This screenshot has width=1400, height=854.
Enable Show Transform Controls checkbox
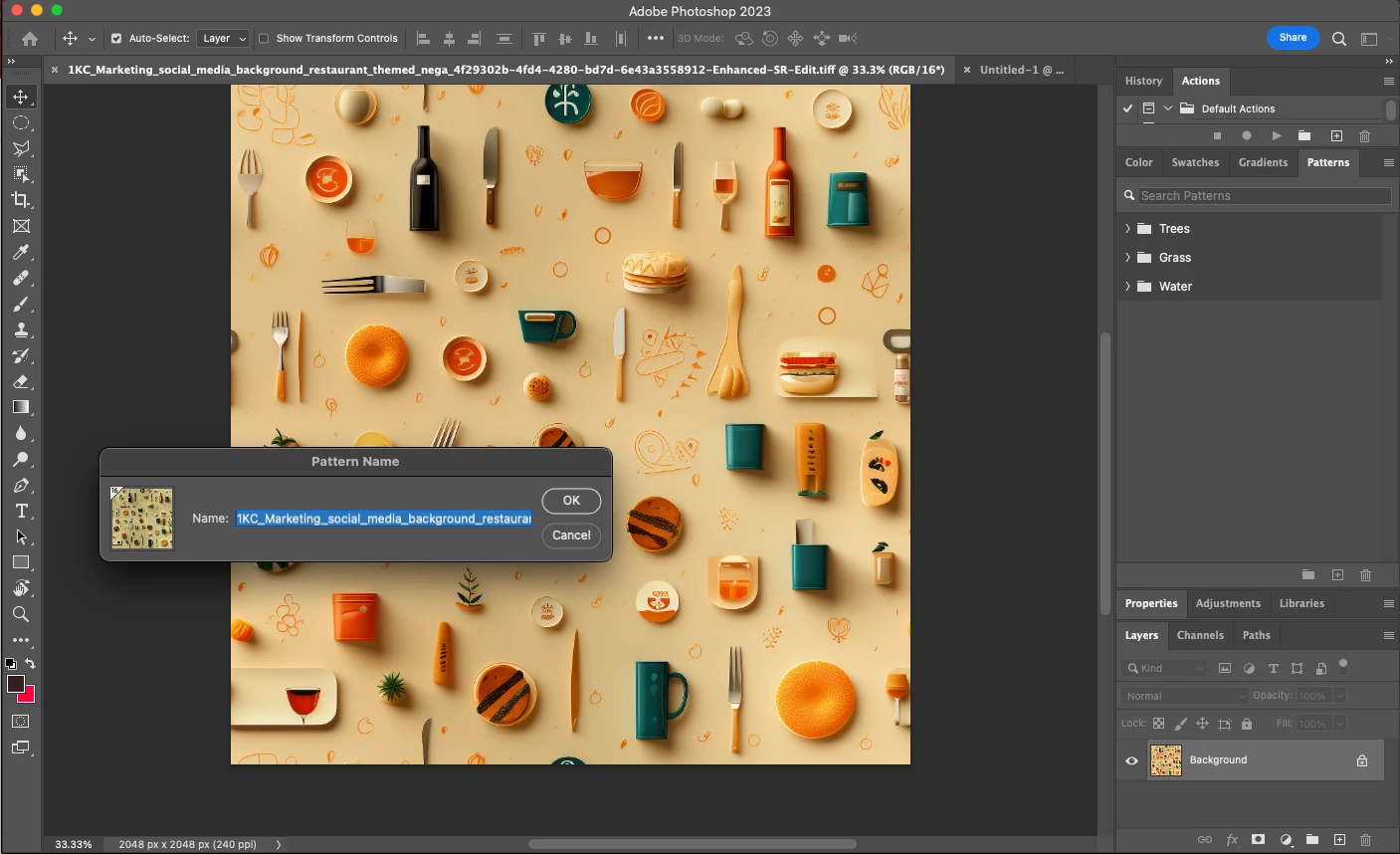(264, 39)
